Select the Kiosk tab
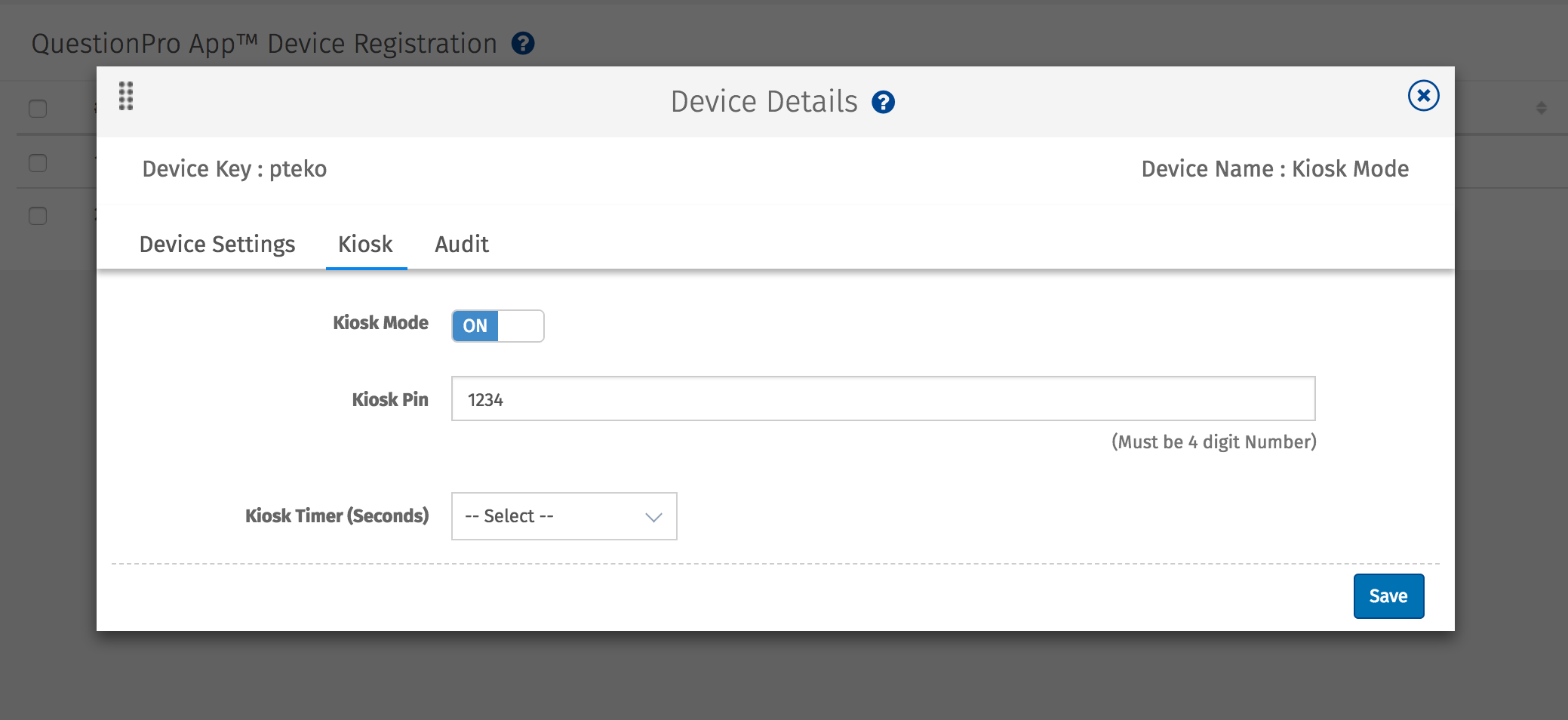Viewport: 1568px width, 720px height. (x=365, y=244)
